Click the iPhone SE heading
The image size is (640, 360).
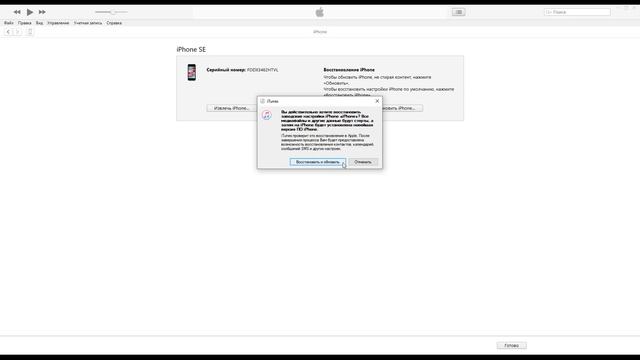pos(191,49)
